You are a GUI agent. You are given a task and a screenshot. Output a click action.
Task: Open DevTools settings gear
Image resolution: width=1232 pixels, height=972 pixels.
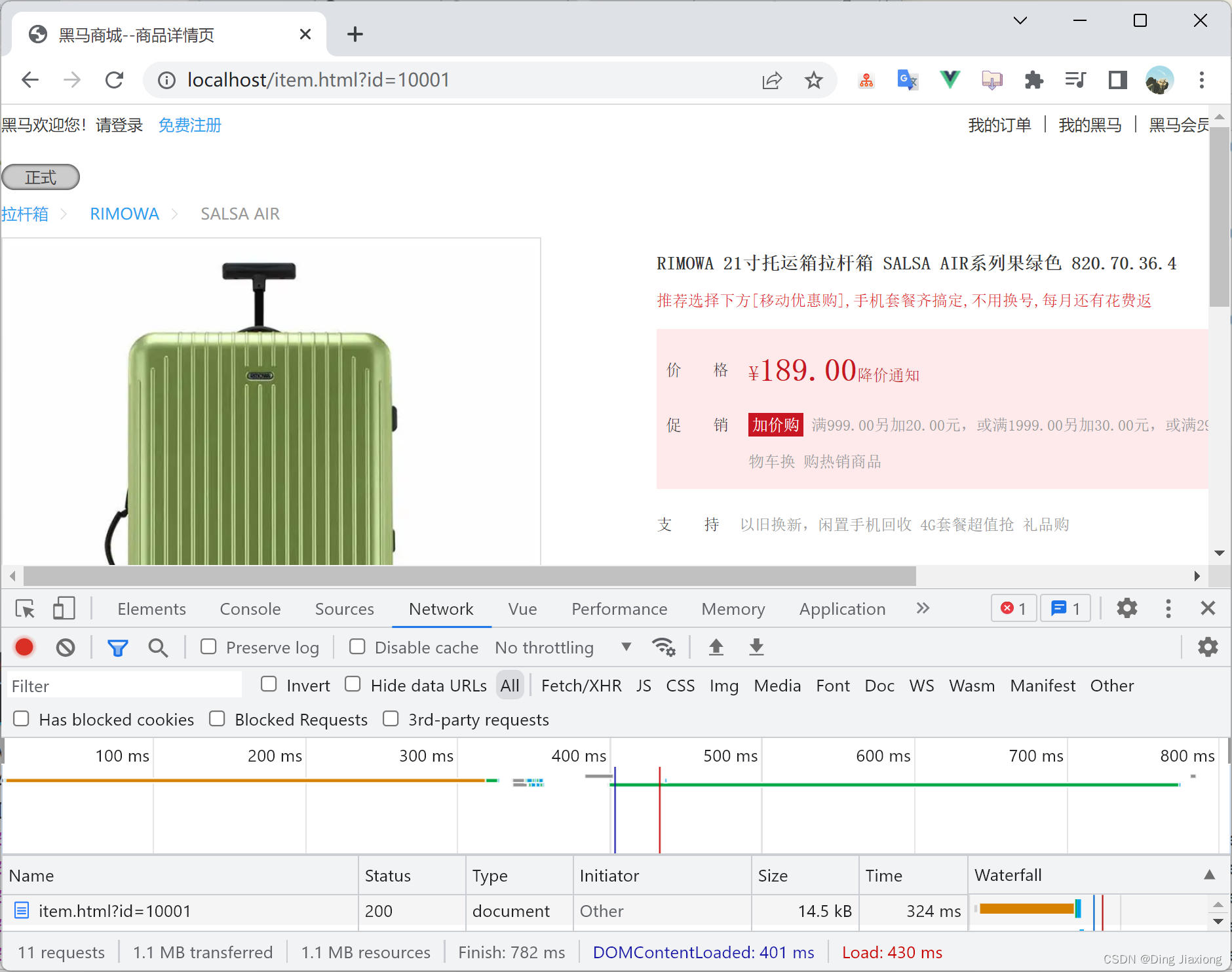(1126, 608)
